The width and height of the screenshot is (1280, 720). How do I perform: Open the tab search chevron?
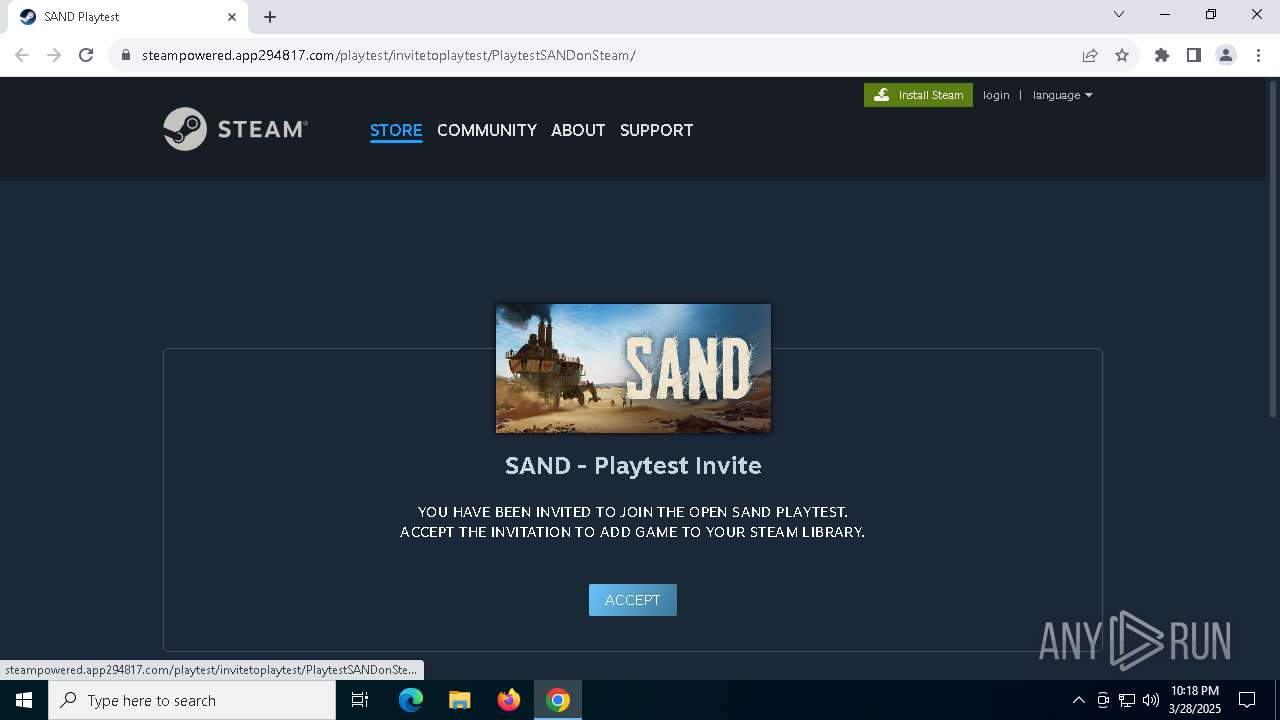(x=1119, y=15)
